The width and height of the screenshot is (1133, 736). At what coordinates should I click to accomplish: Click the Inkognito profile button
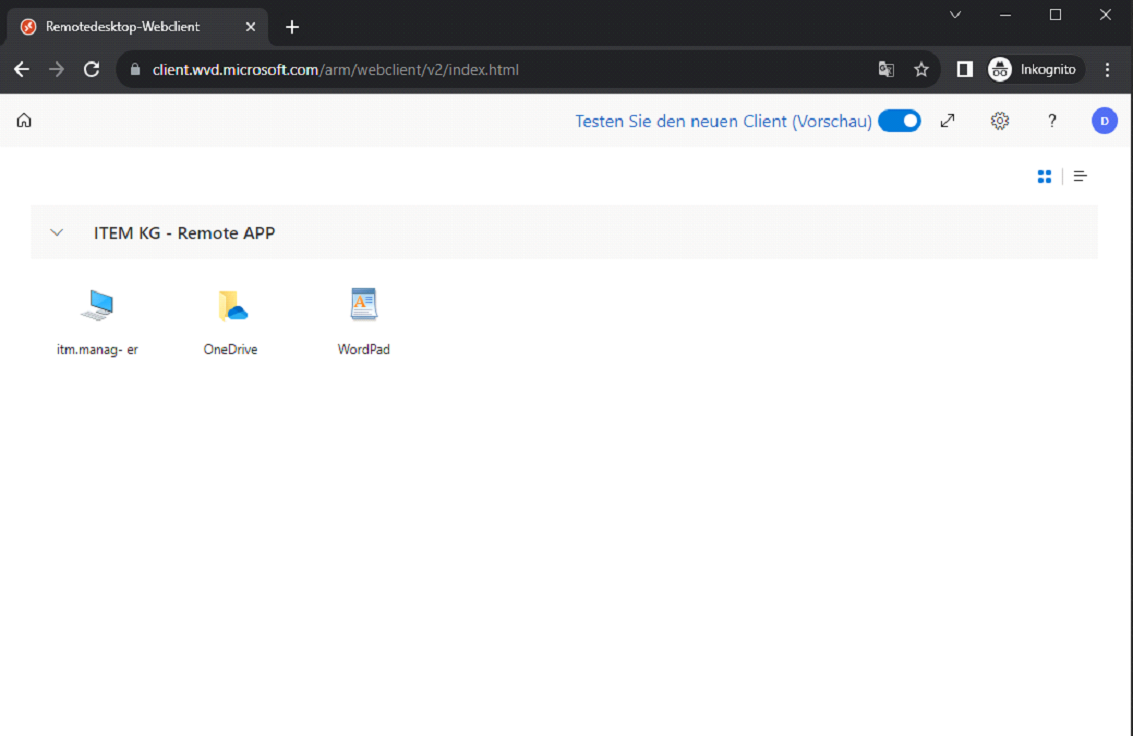[1035, 69]
